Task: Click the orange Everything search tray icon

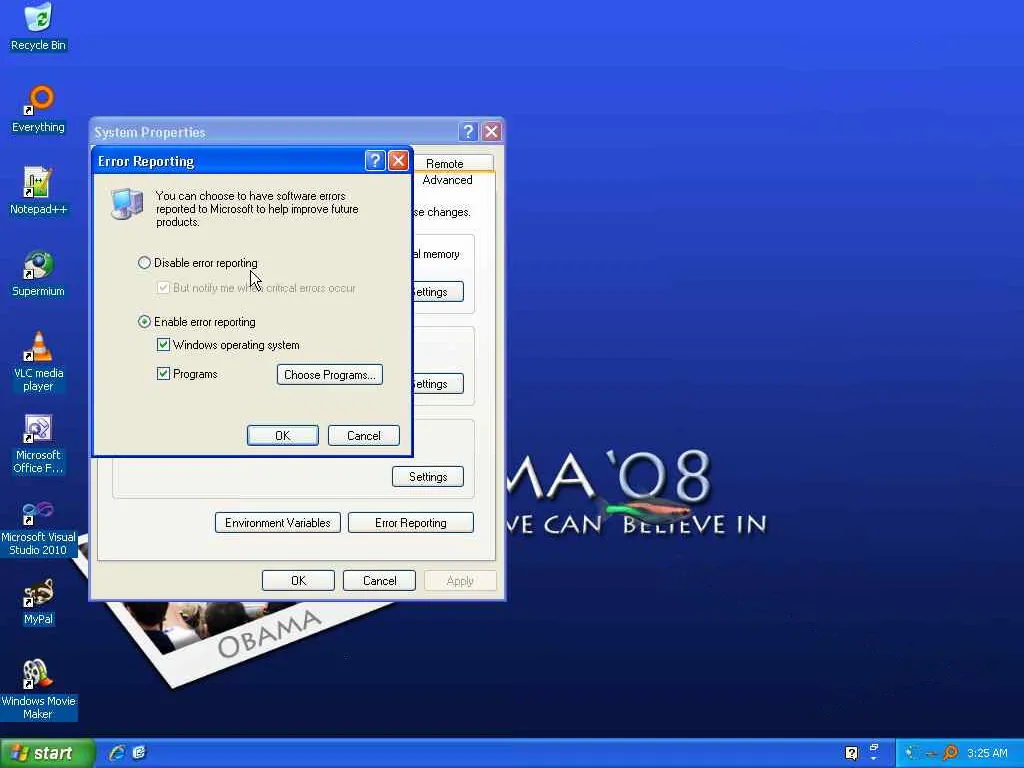Action: click(951, 753)
